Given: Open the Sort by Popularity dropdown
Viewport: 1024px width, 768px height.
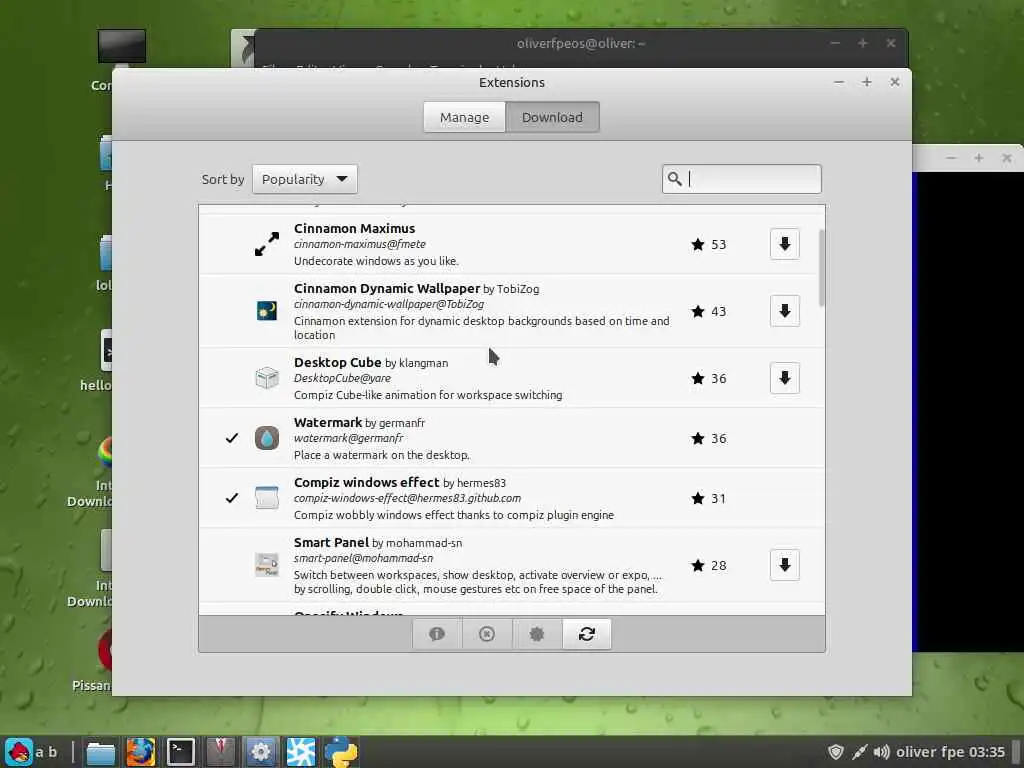Looking at the screenshot, I should point(304,179).
